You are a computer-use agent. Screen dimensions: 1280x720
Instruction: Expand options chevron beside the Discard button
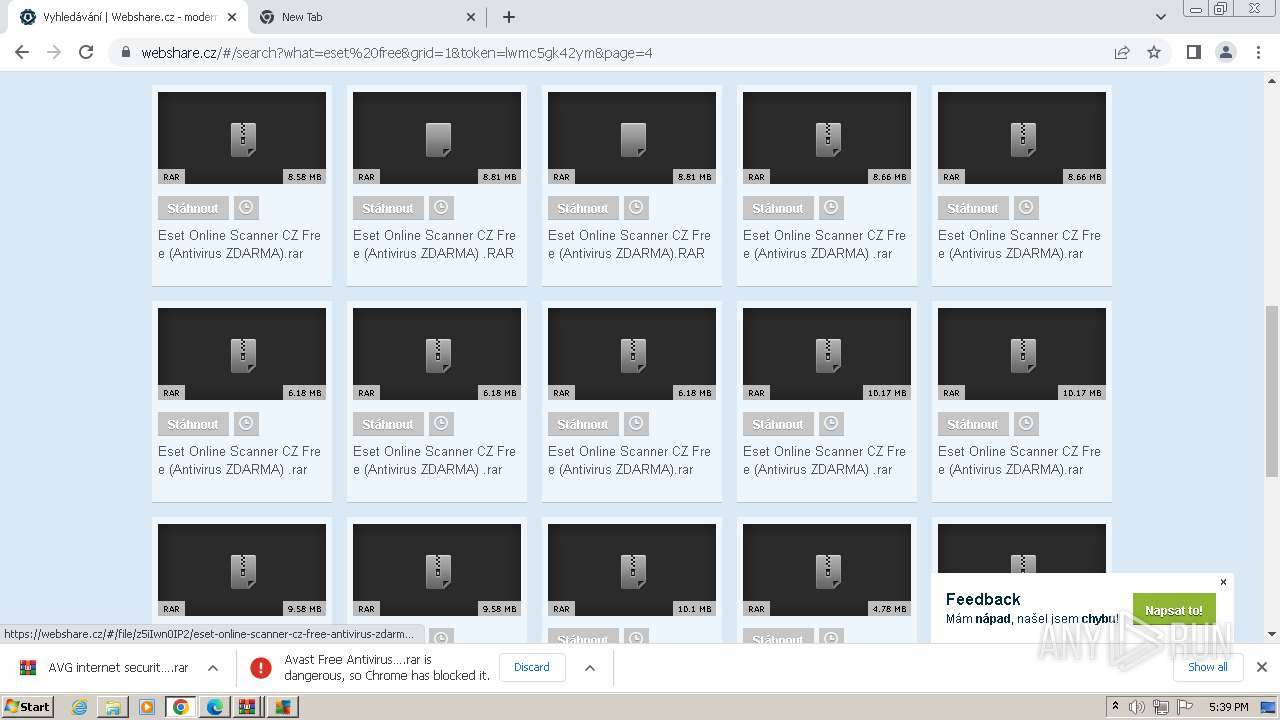tap(590, 667)
